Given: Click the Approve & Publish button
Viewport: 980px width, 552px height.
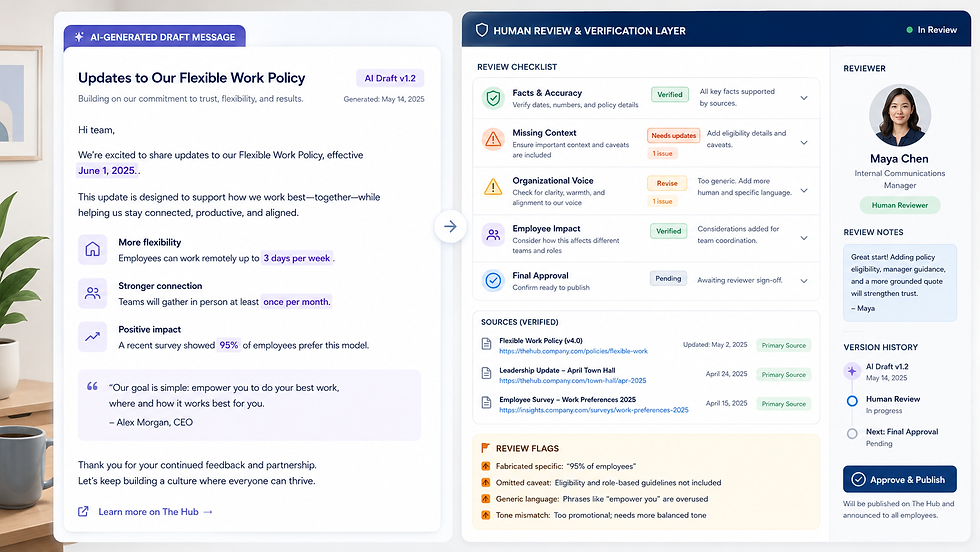Looking at the screenshot, I should pyautogui.click(x=899, y=479).
